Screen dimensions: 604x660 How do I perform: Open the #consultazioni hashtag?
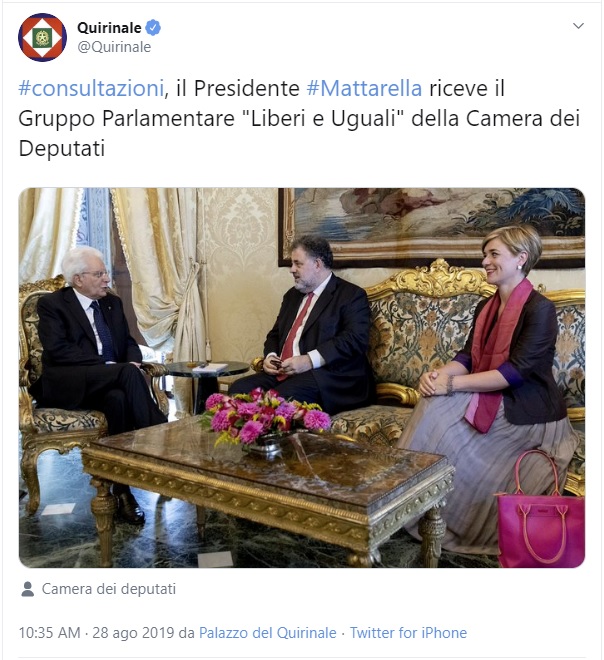point(91,88)
